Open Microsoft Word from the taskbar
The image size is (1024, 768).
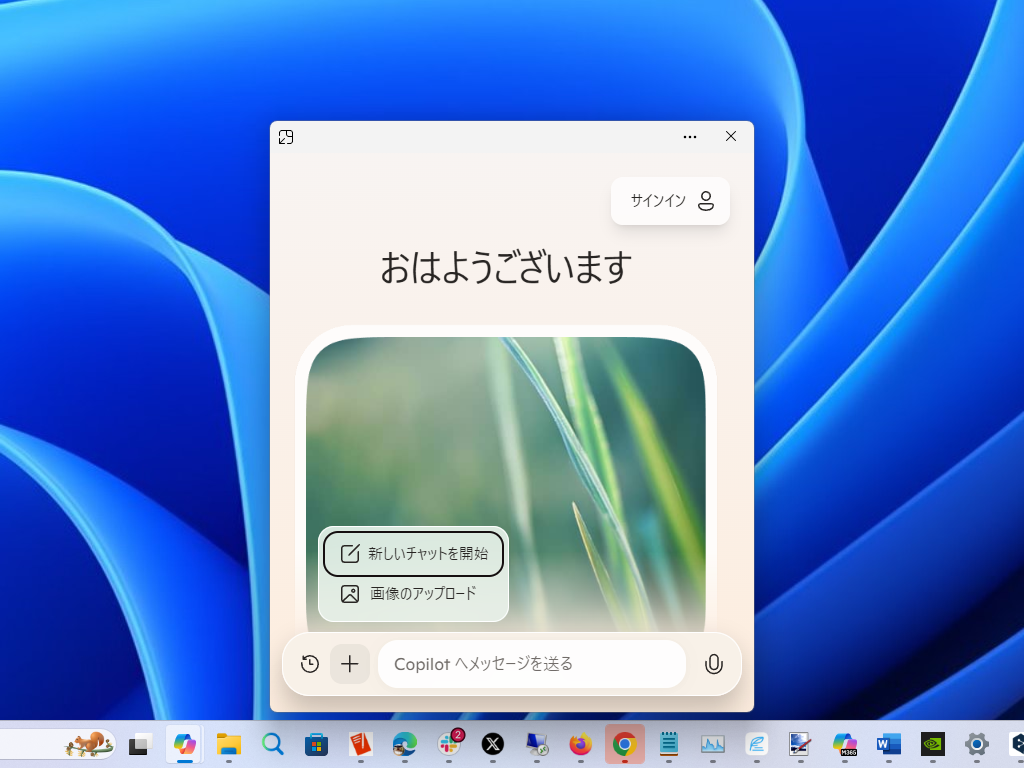pos(887,745)
